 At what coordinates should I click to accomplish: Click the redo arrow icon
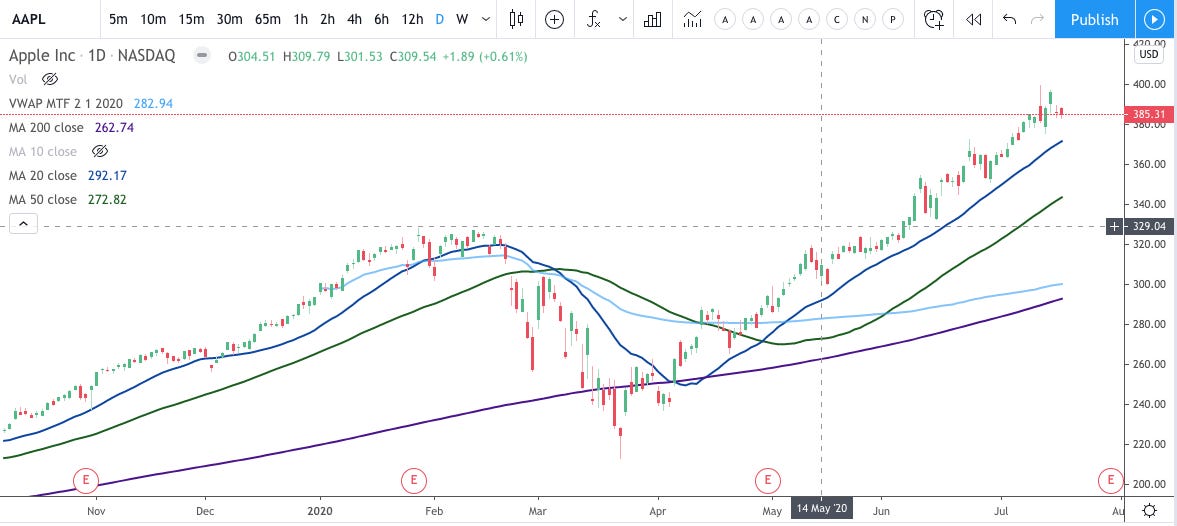1037,20
